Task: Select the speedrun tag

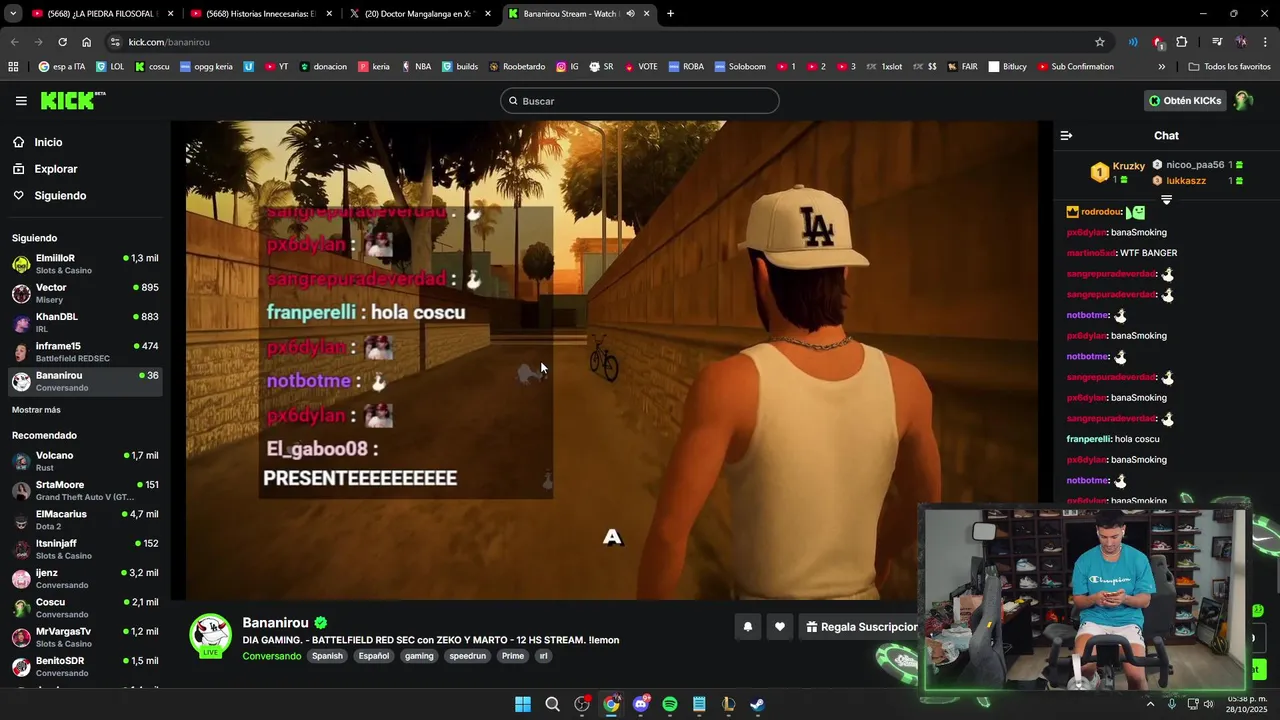Action: [x=467, y=656]
